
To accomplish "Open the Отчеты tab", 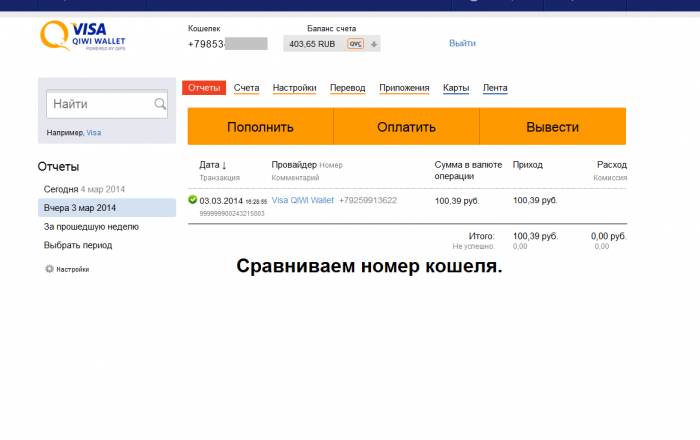I will (204, 88).
